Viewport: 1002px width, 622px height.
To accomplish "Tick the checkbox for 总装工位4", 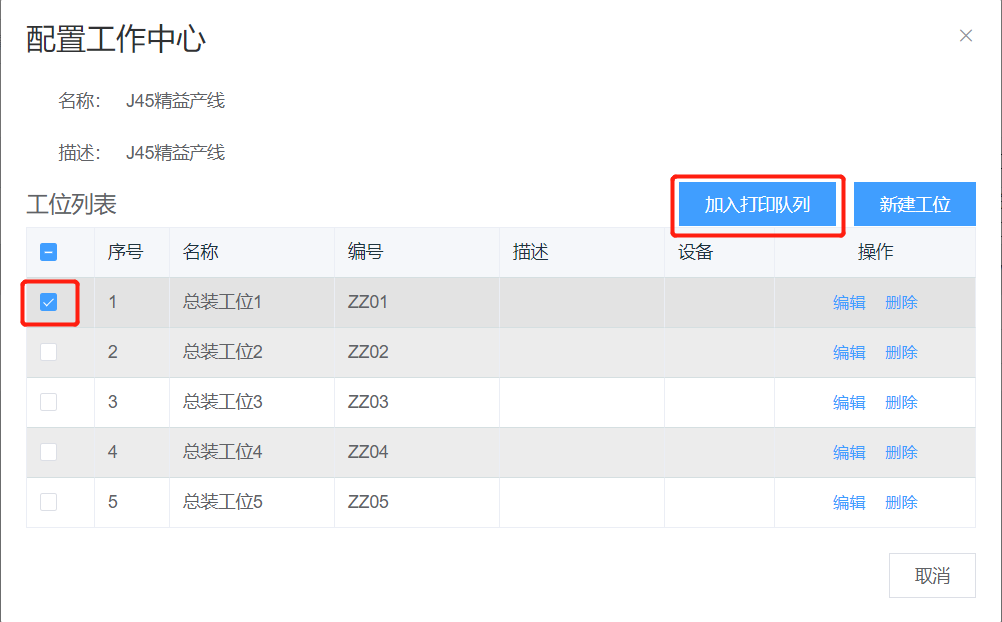I will [x=48, y=452].
